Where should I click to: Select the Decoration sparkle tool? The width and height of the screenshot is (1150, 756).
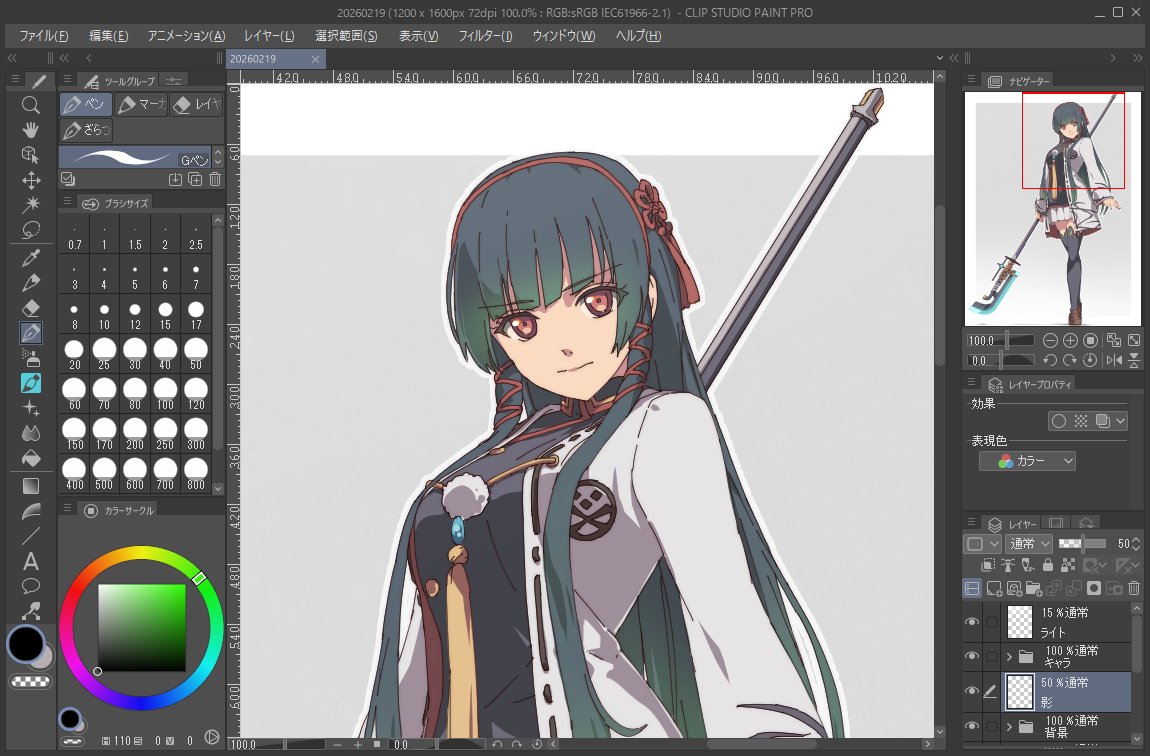pos(30,408)
